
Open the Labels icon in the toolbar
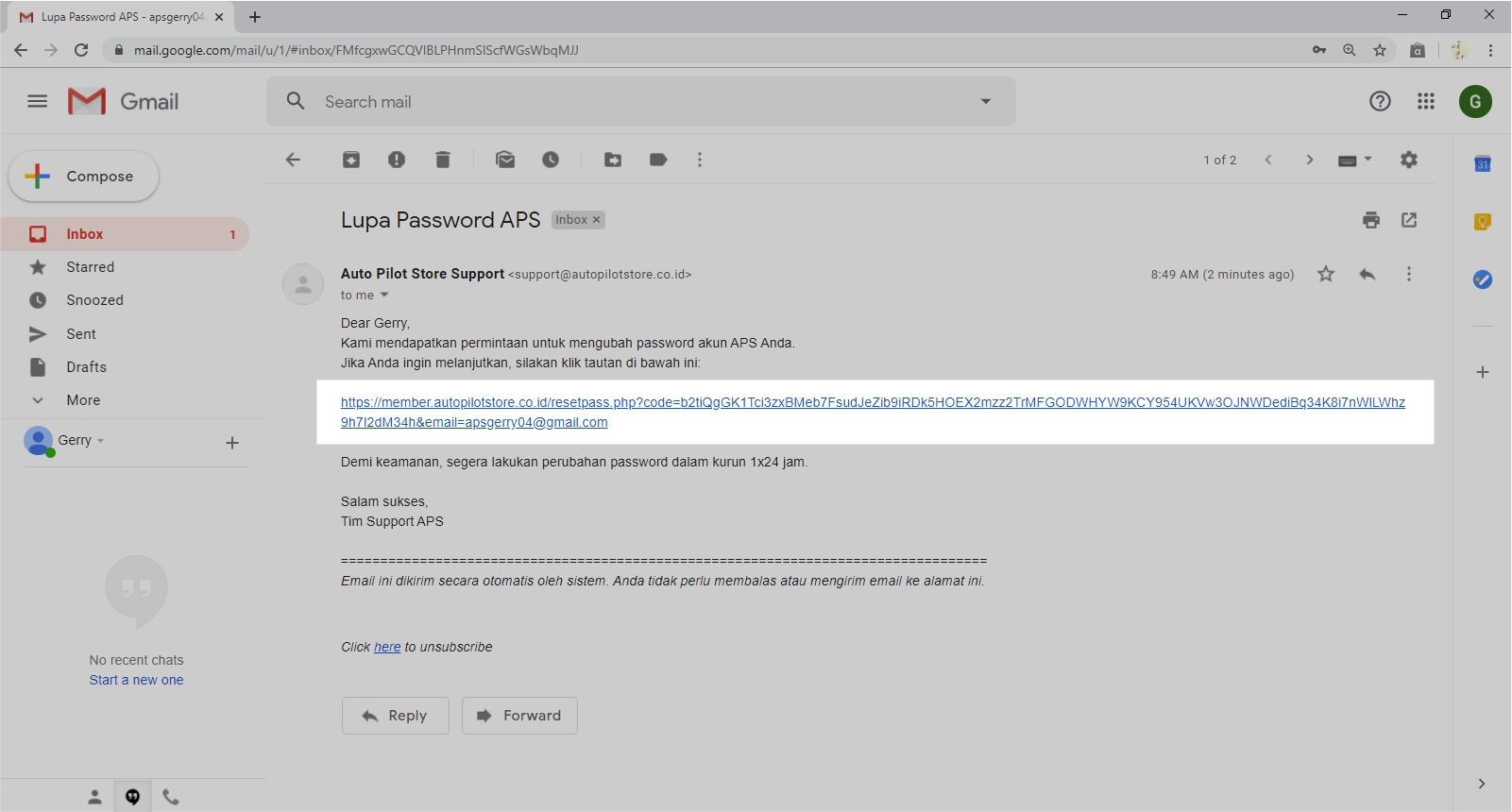(658, 160)
